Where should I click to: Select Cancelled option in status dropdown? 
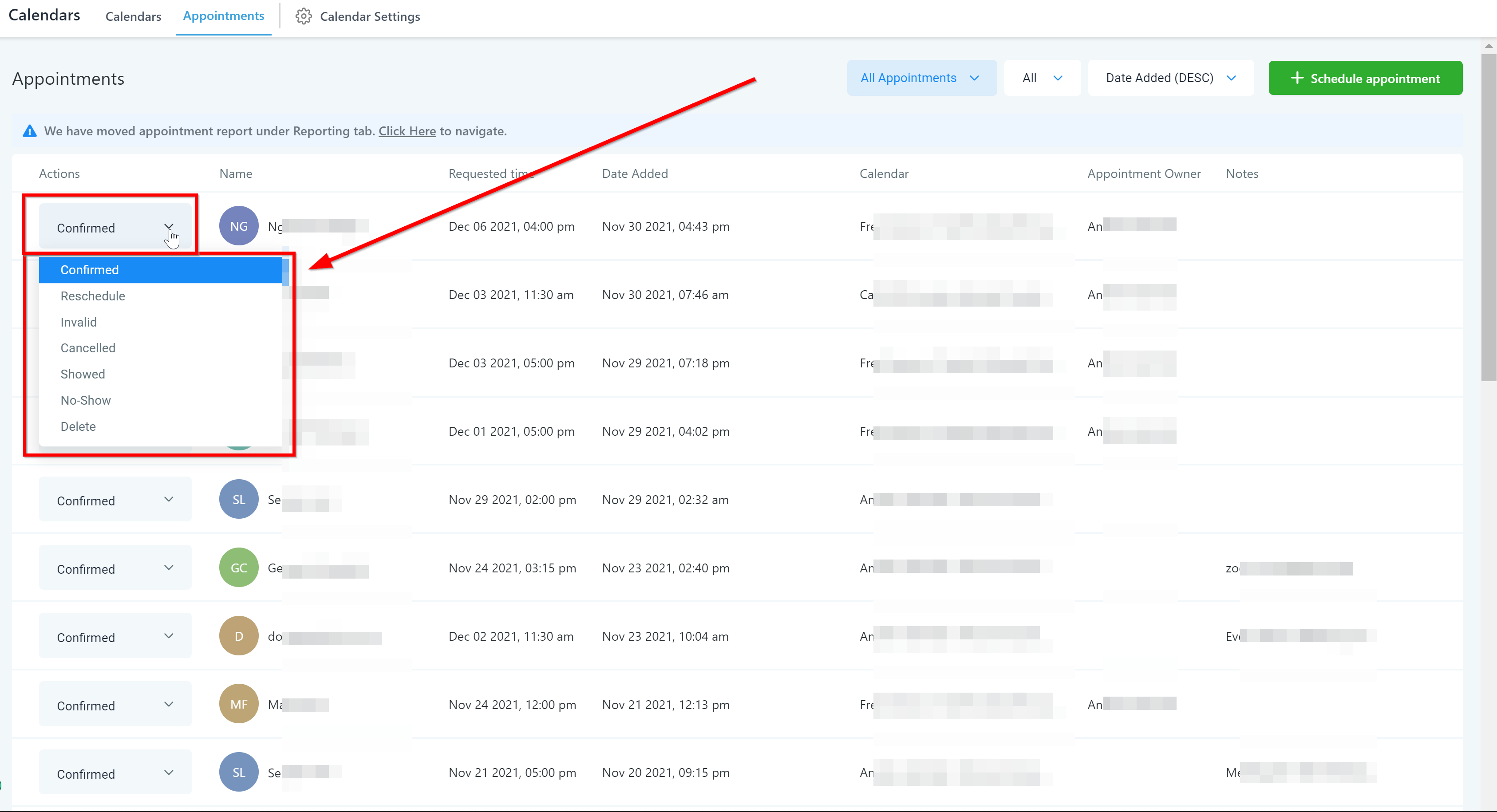[88, 348]
